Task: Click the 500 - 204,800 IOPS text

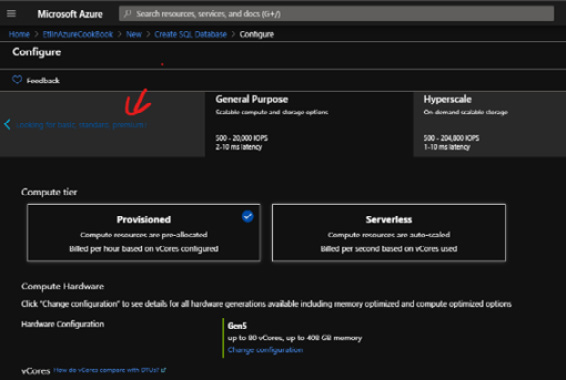Action: pyautogui.click(x=451, y=138)
